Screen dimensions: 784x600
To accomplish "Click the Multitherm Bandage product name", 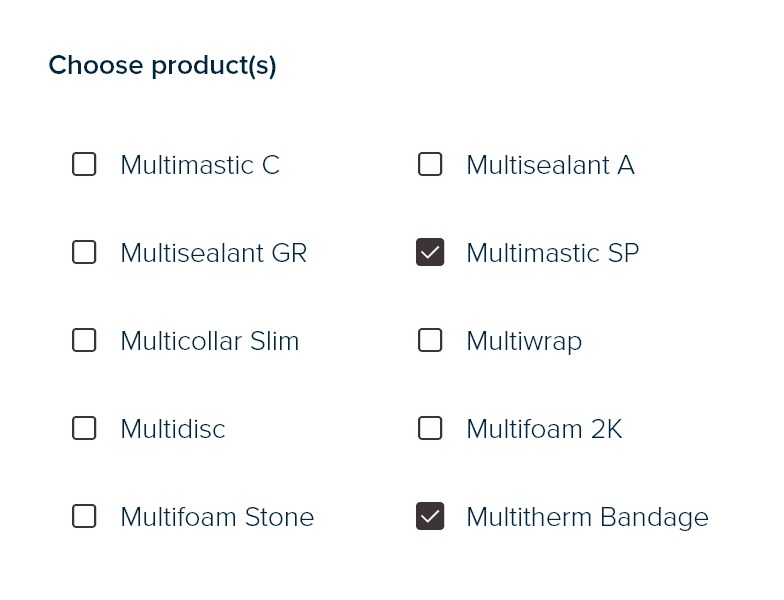I will point(587,517).
